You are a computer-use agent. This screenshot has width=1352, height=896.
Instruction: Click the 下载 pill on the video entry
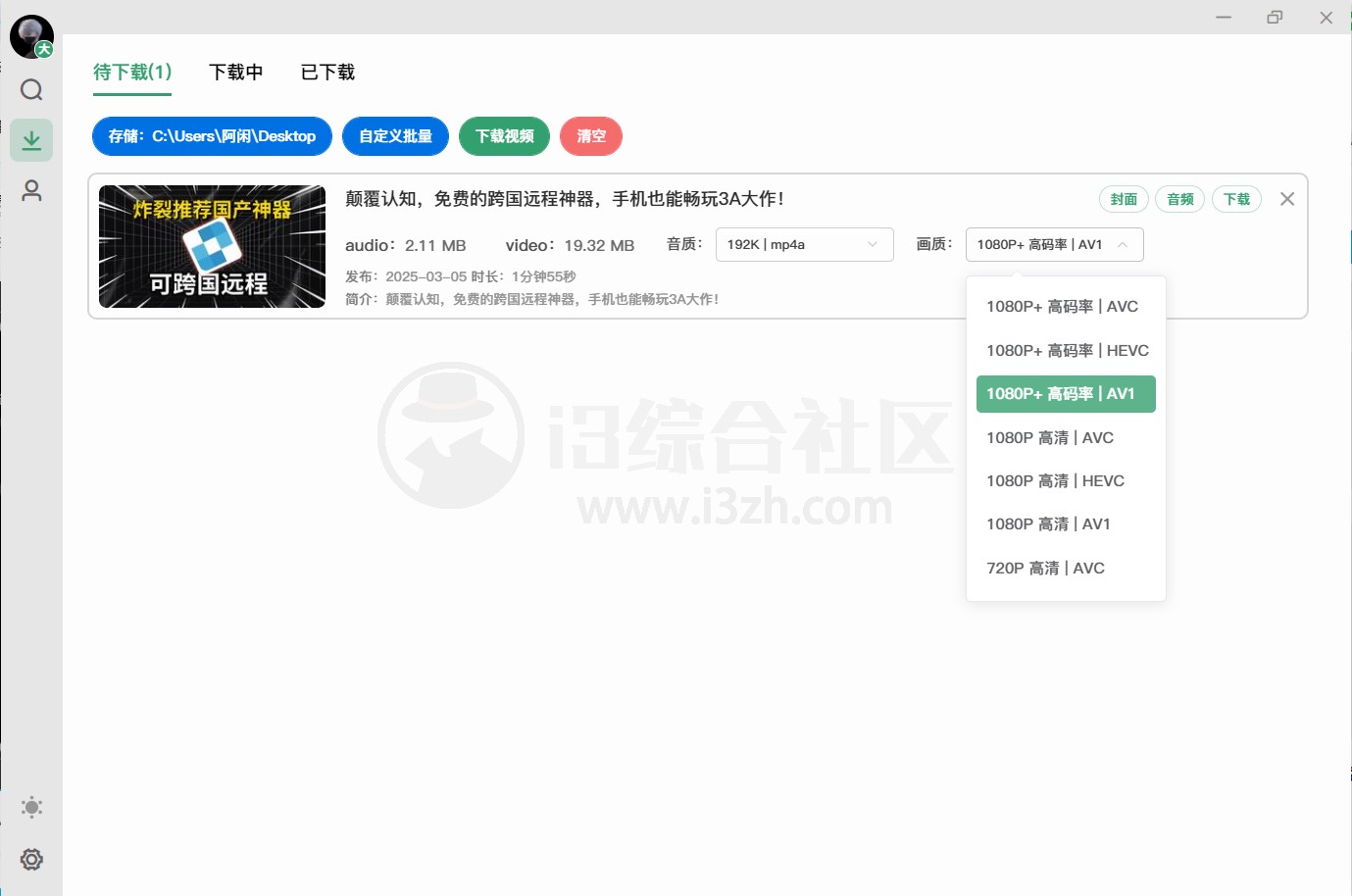[x=1236, y=199]
